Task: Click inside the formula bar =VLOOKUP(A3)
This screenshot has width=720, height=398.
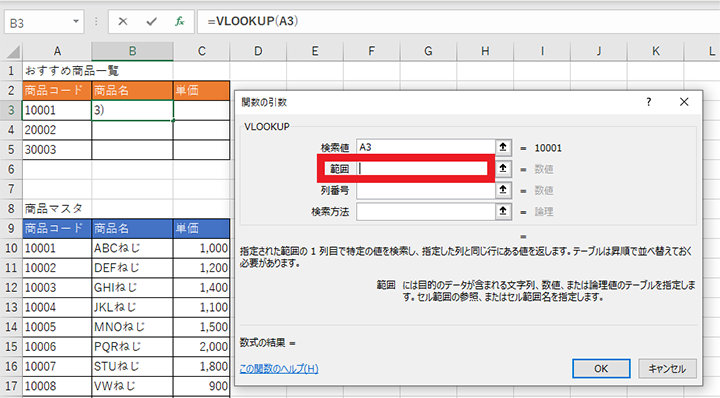Action: coord(458,22)
